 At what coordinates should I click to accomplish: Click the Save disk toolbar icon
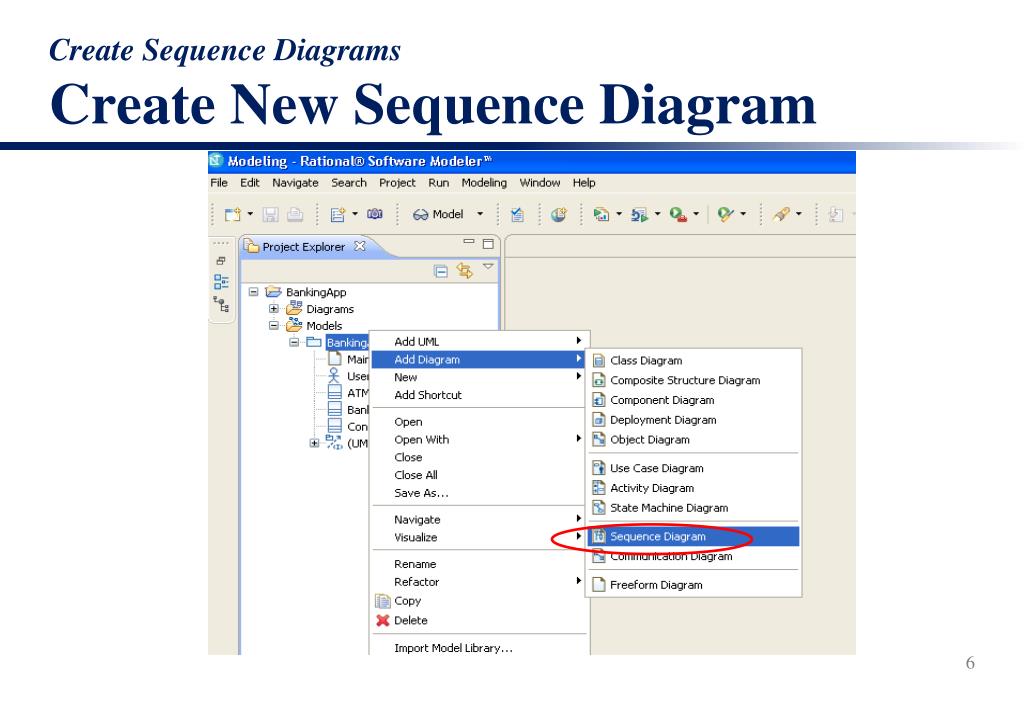(x=270, y=214)
